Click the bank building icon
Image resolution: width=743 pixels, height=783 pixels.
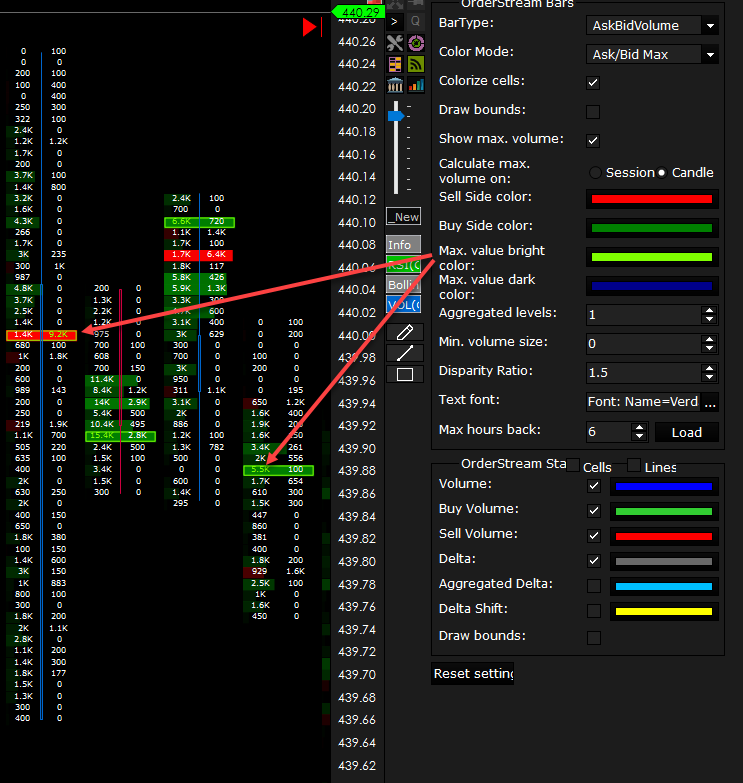pos(395,85)
